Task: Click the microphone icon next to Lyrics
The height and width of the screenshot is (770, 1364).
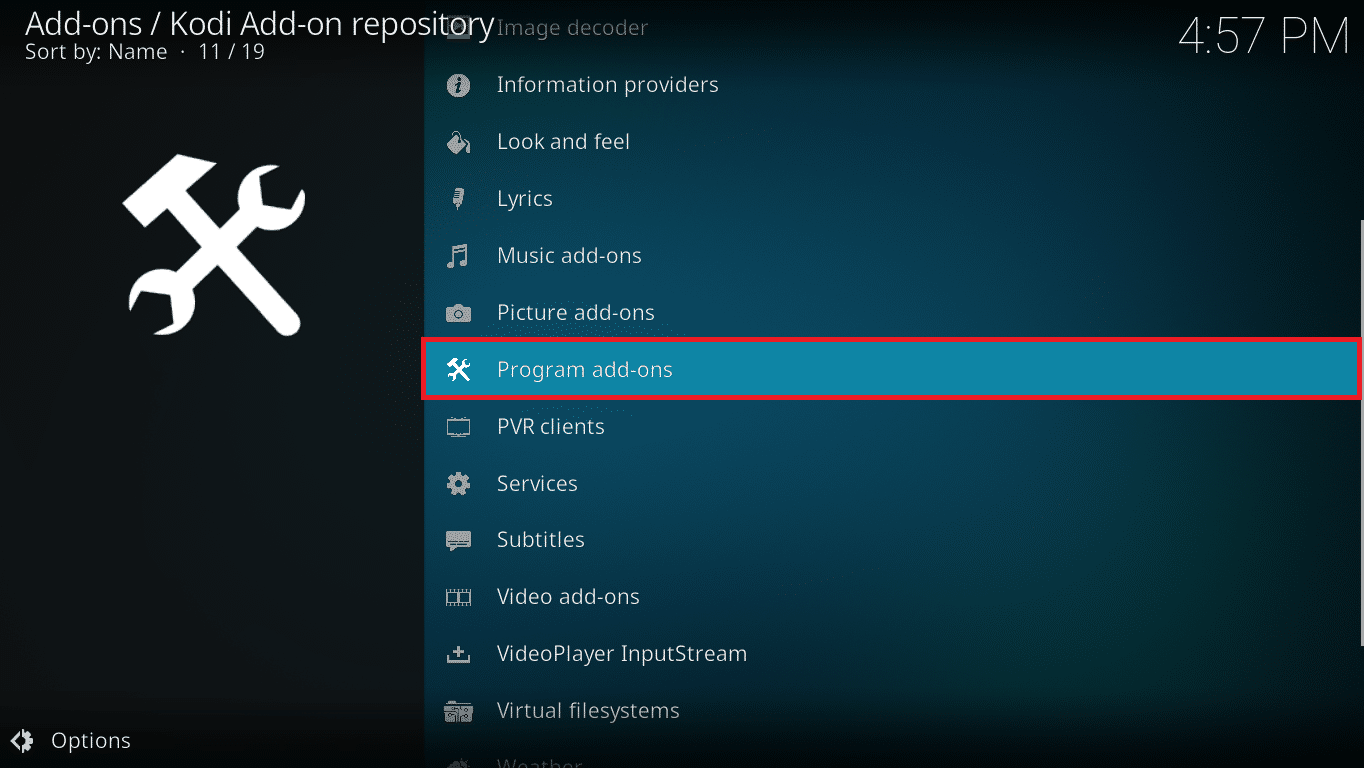Action: (458, 199)
